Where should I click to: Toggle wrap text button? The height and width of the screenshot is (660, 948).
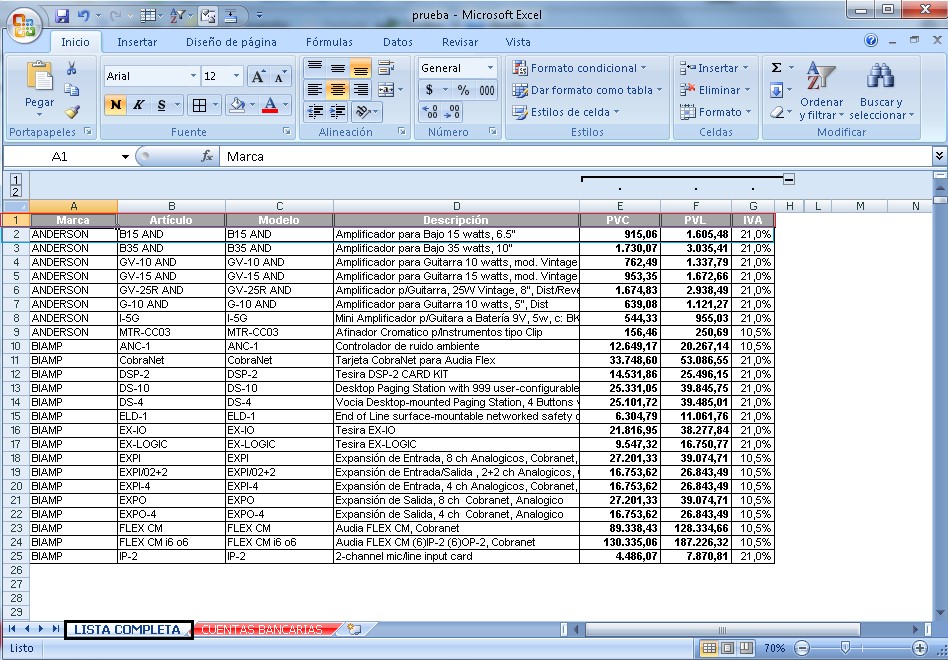pyautogui.click(x=386, y=67)
